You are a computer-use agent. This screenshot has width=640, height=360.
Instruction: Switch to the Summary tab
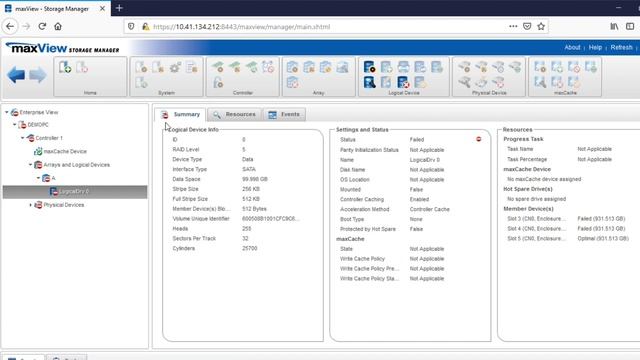180,115
